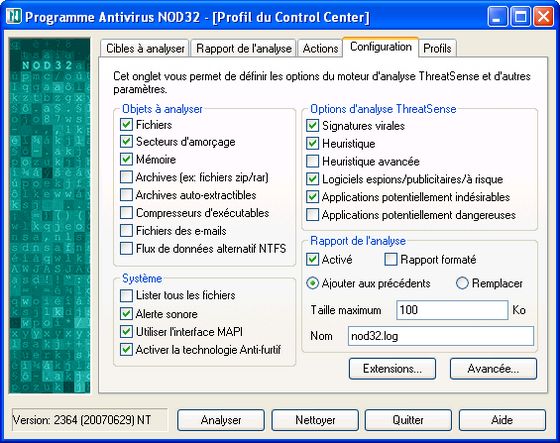The height and width of the screenshot is (443, 560).
Task: Click the Rapport de l'analyse group label
Action: pos(358,241)
